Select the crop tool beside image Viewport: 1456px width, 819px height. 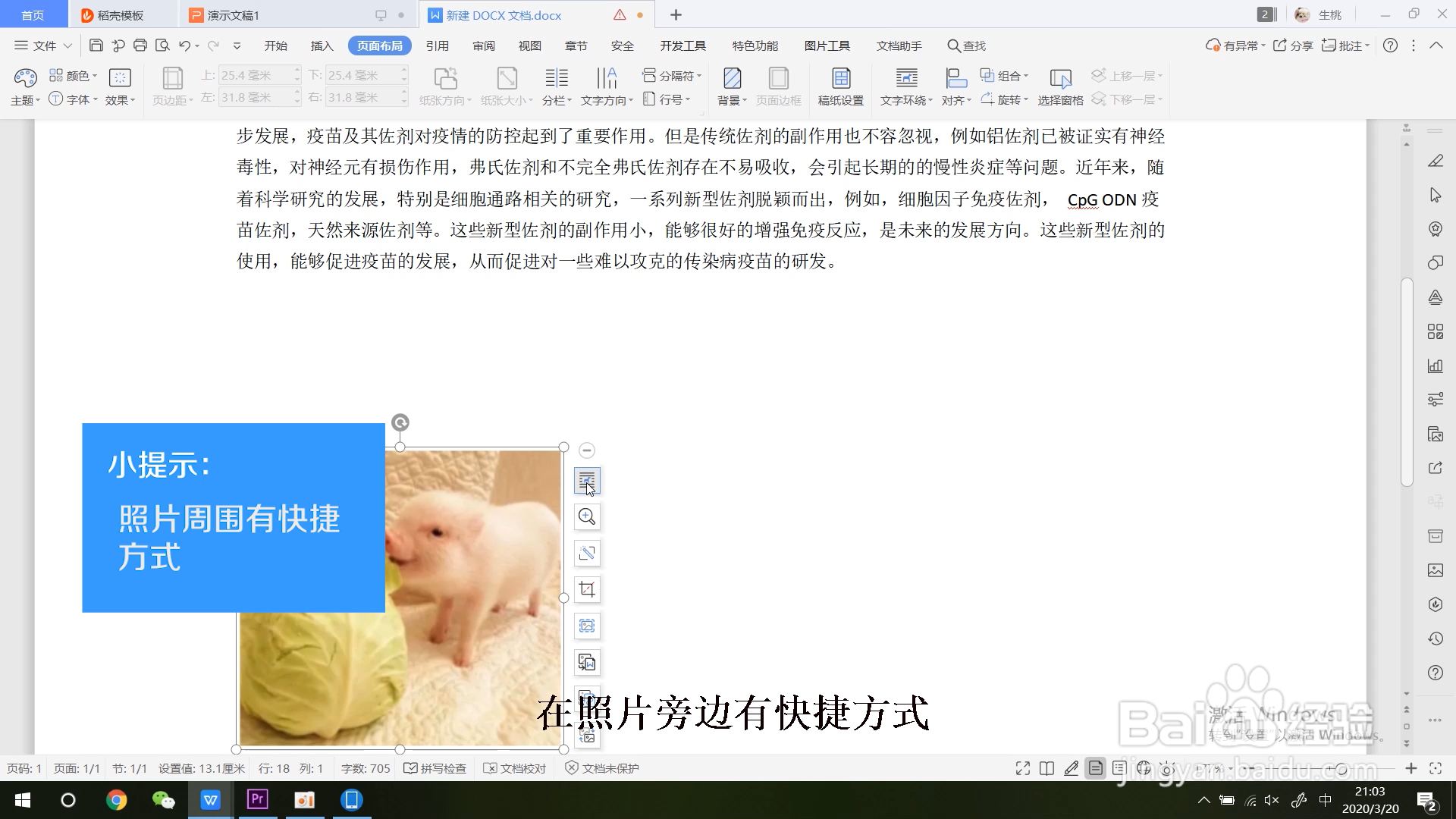tap(586, 589)
